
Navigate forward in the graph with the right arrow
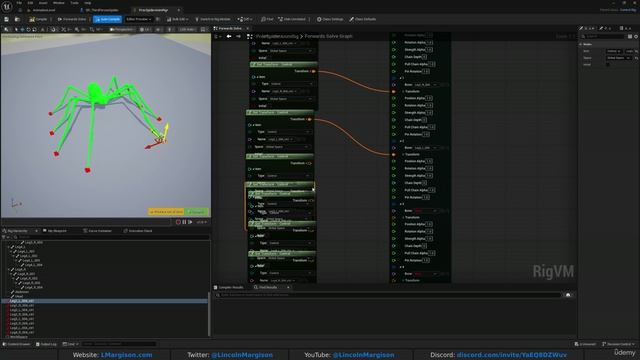(x=238, y=36)
